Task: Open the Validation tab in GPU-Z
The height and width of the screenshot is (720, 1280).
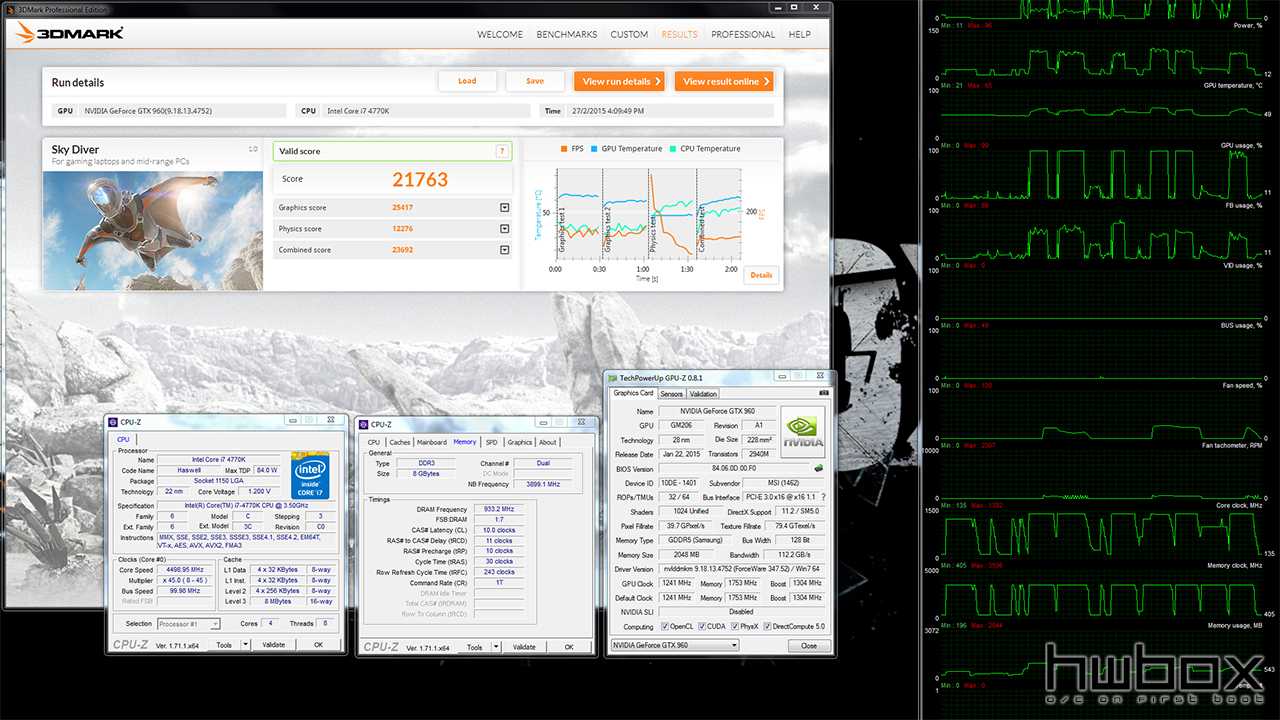Action: 704,394
